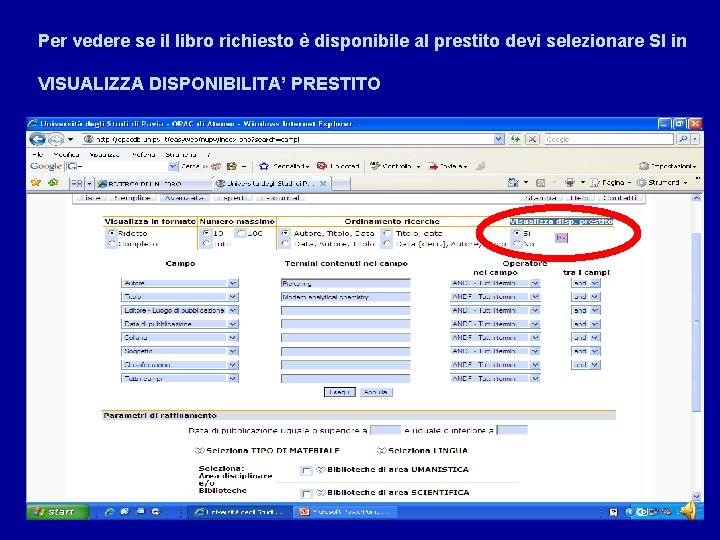Refresh the page using the green arrows icon
Viewport: 720px width, 540px height.
pyautogui.click(x=515, y=139)
